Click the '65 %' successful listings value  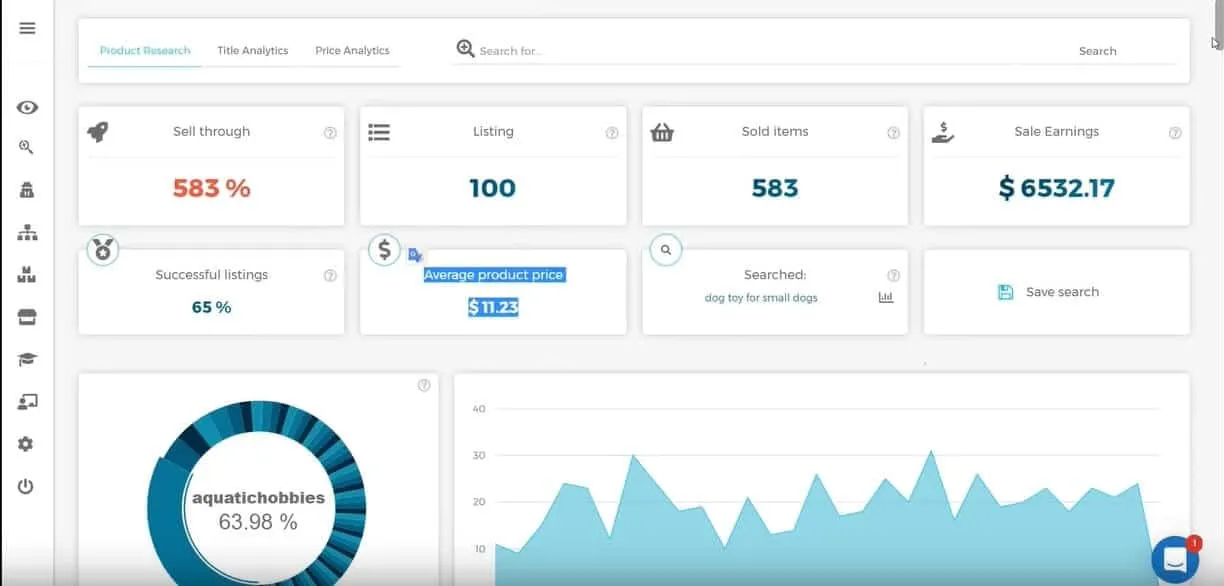211,307
